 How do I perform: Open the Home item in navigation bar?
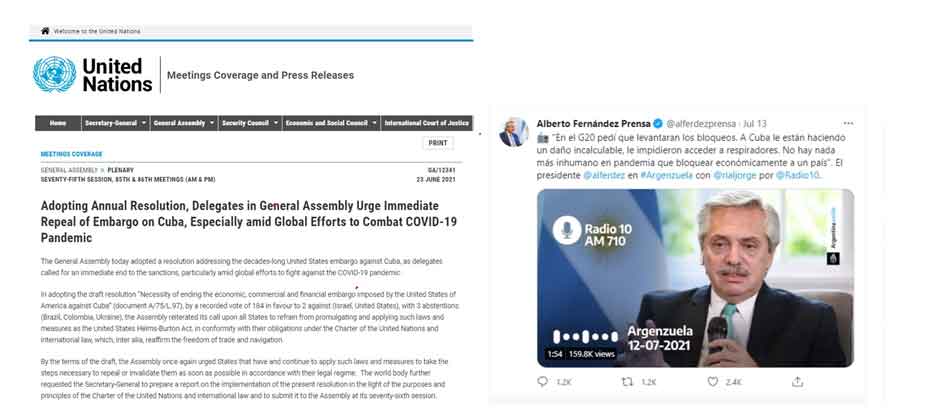tap(58, 123)
